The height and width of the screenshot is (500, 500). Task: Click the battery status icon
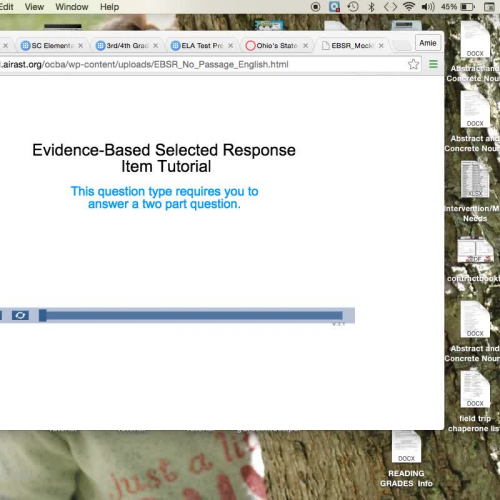pos(467,7)
